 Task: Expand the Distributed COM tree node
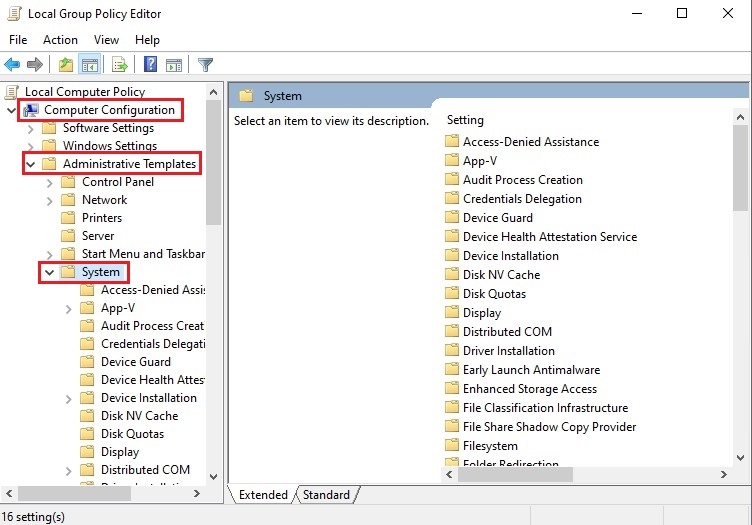[x=69, y=471]
